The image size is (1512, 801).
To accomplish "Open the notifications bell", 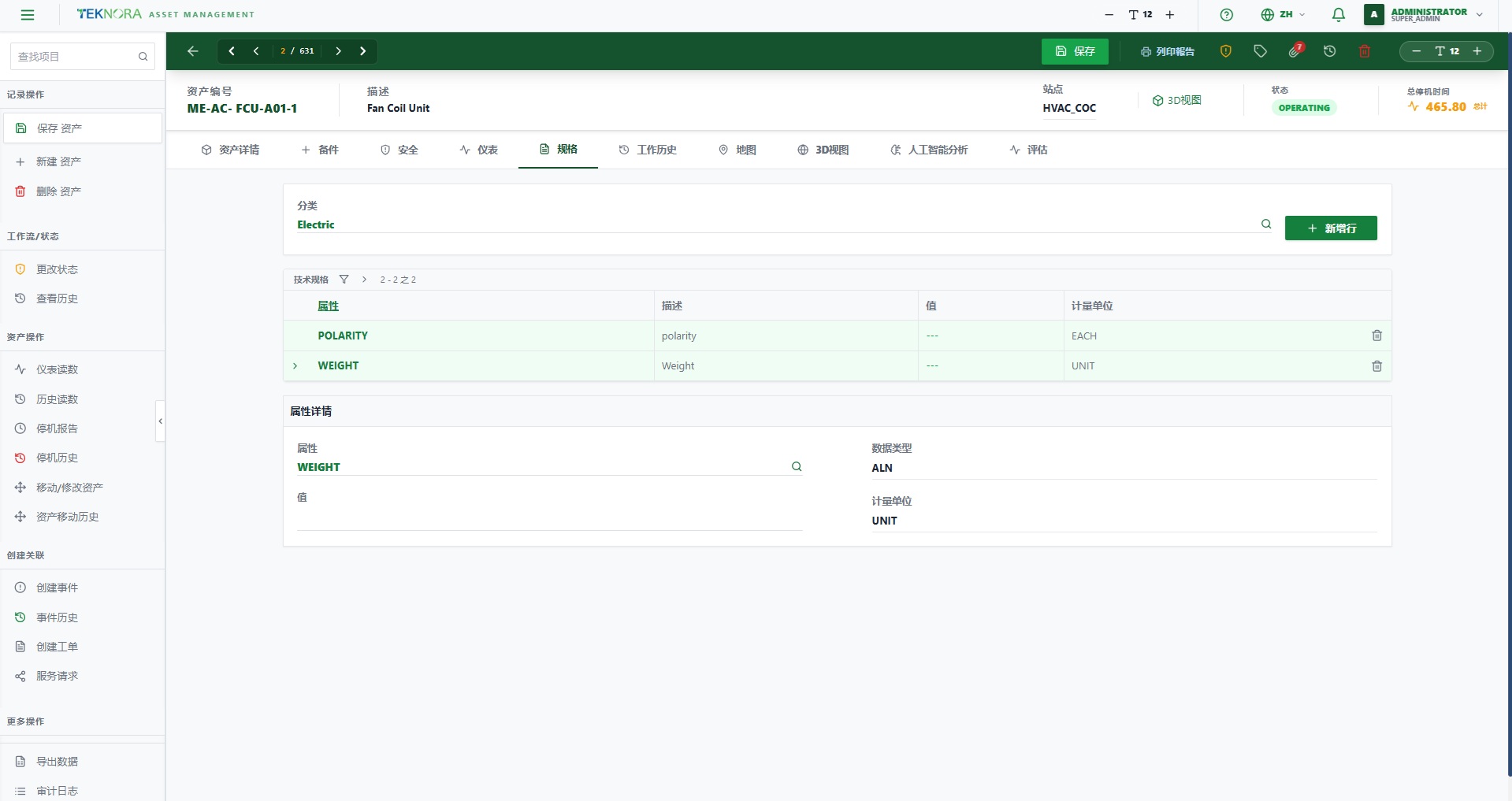I will (x=1338, y=15).
